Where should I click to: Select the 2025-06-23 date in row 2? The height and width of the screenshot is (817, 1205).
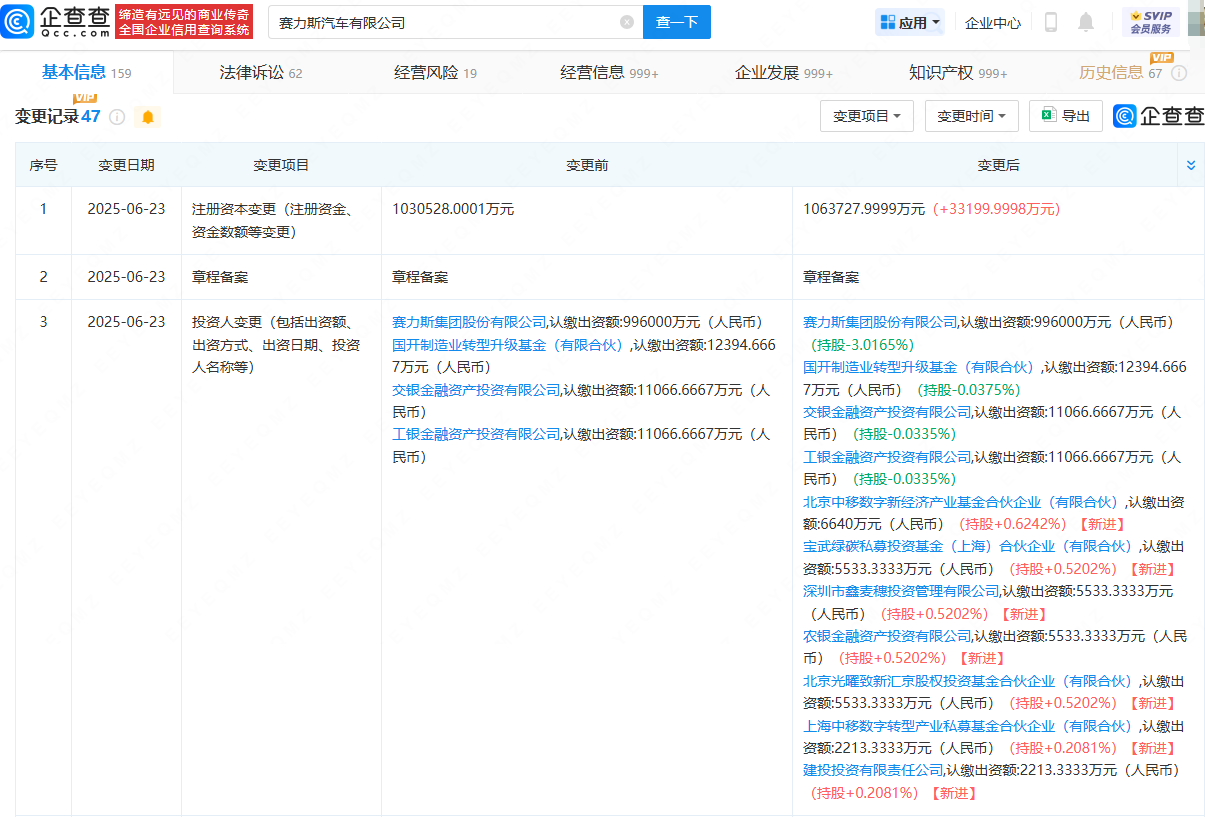126,277
